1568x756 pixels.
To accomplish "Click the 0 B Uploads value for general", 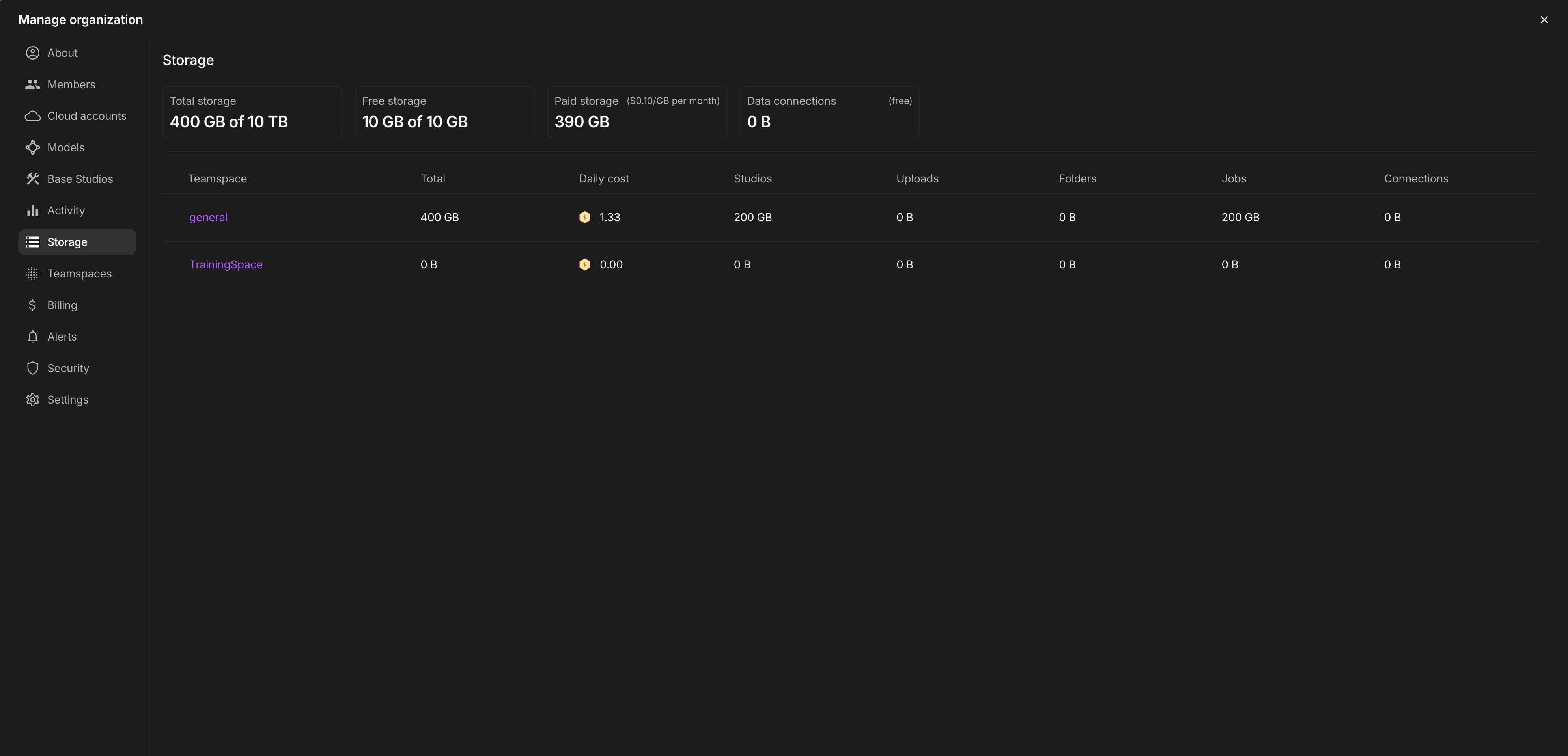I will pos(905,217).
